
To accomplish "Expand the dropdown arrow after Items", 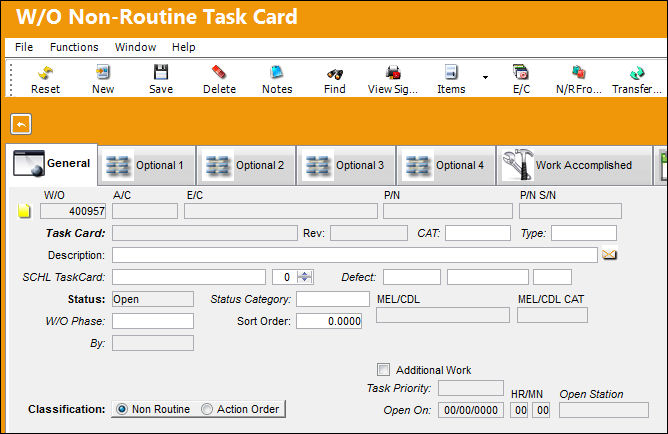I will click(485, 77).
